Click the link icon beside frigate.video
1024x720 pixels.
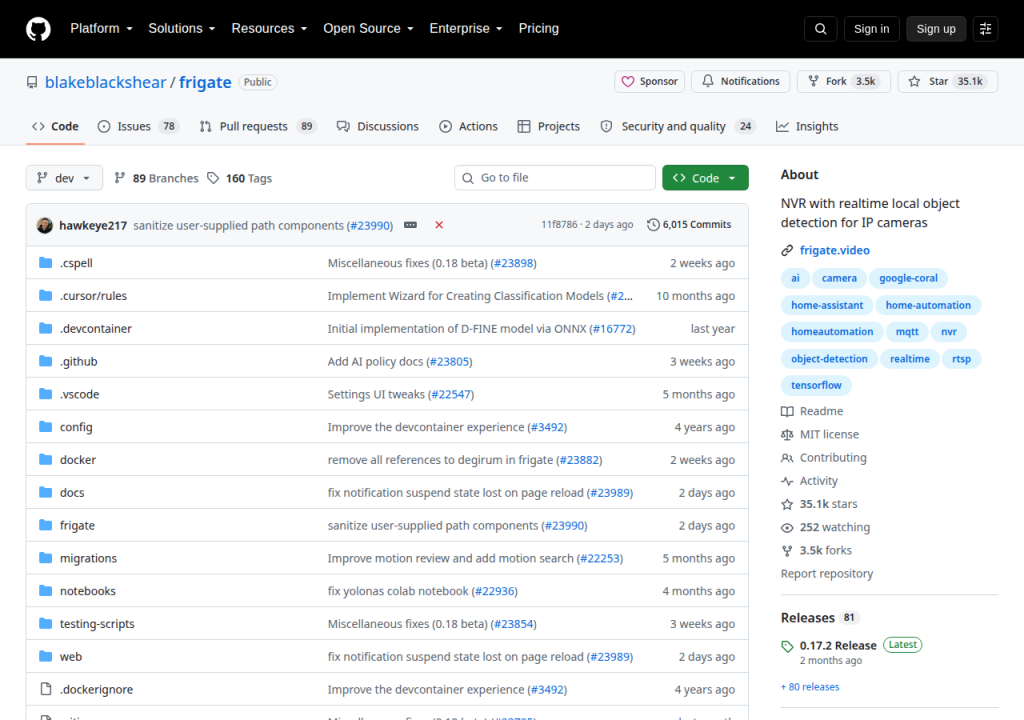787,250
